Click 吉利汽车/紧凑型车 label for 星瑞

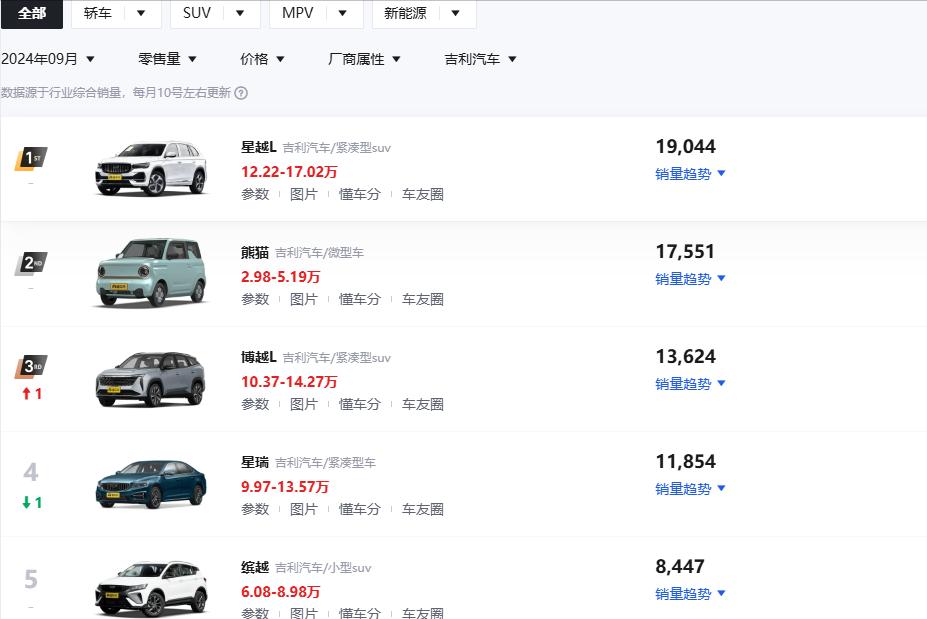tap(325, 463)
